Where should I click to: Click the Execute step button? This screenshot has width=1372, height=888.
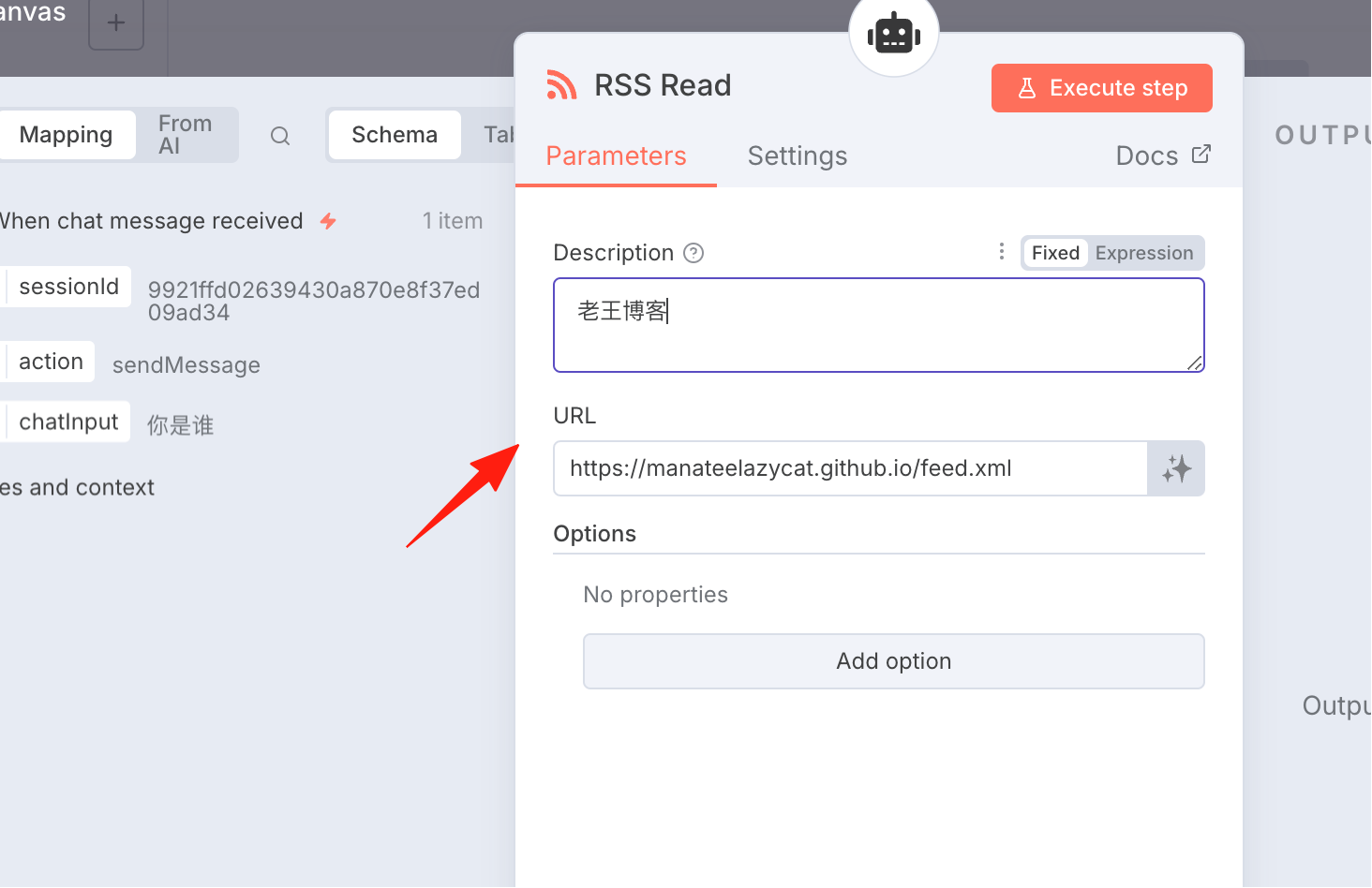point(1102,88)
